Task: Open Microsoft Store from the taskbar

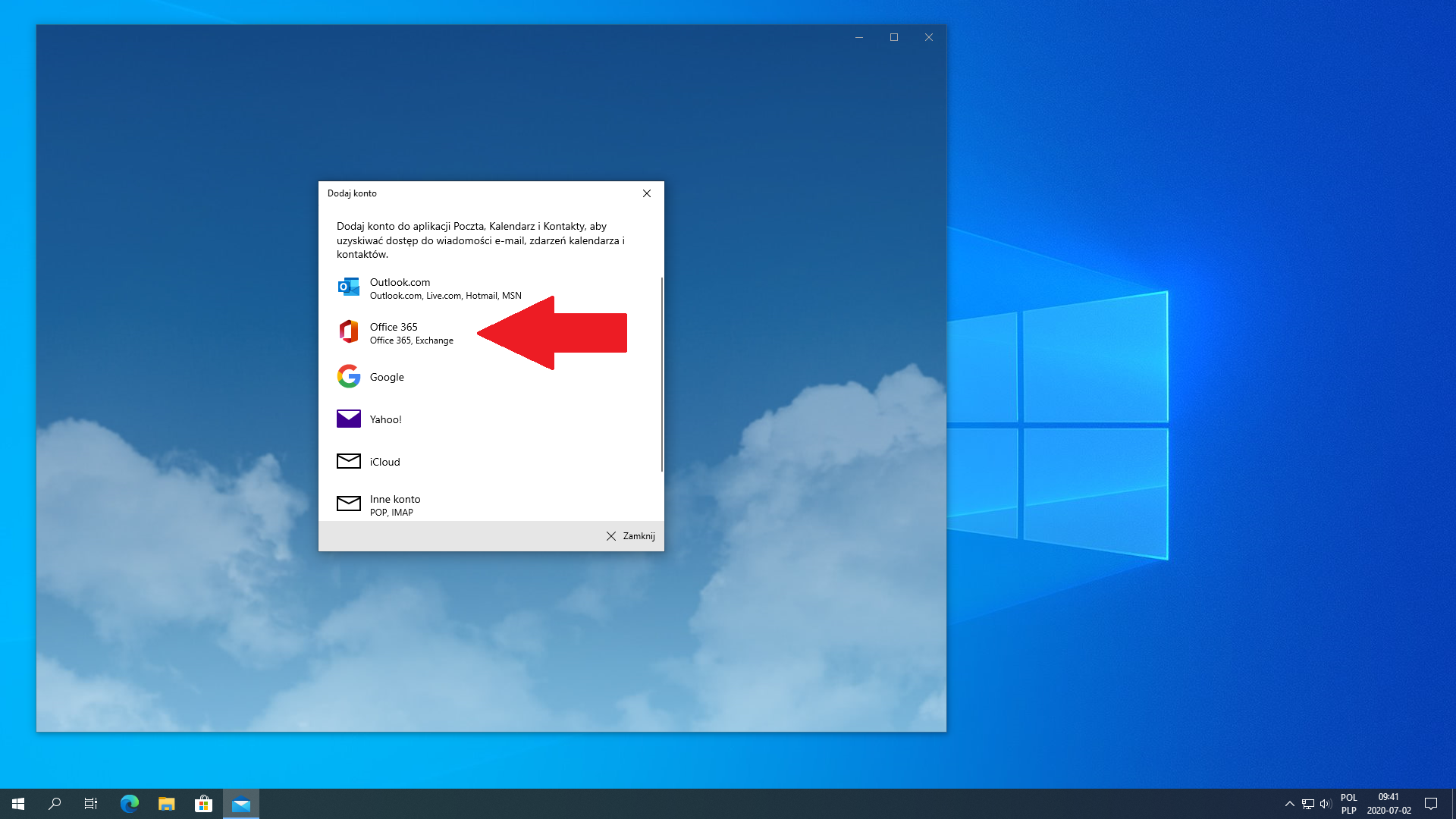Action: 203,804
